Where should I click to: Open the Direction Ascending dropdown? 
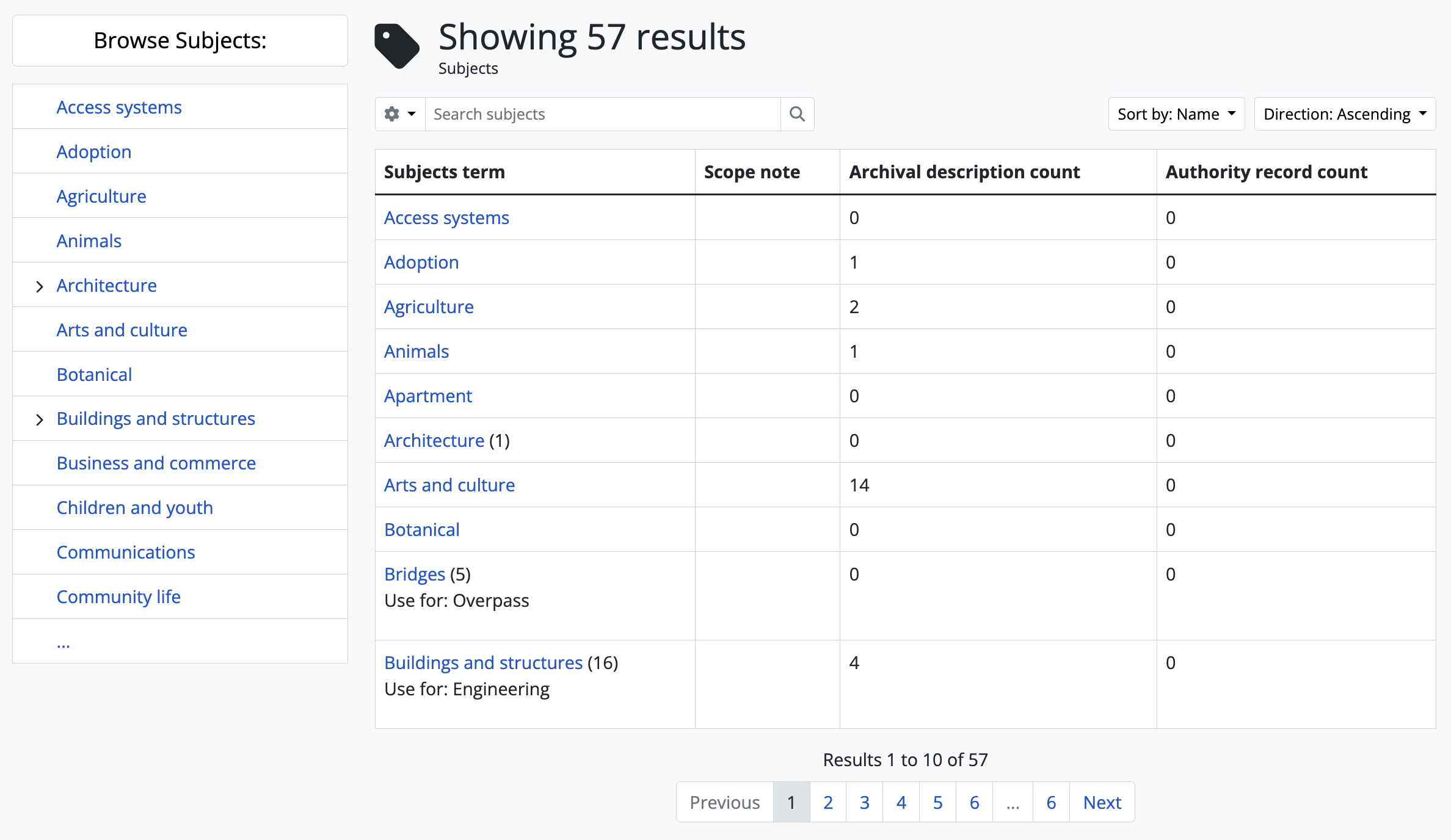[x=1344, y=114]
